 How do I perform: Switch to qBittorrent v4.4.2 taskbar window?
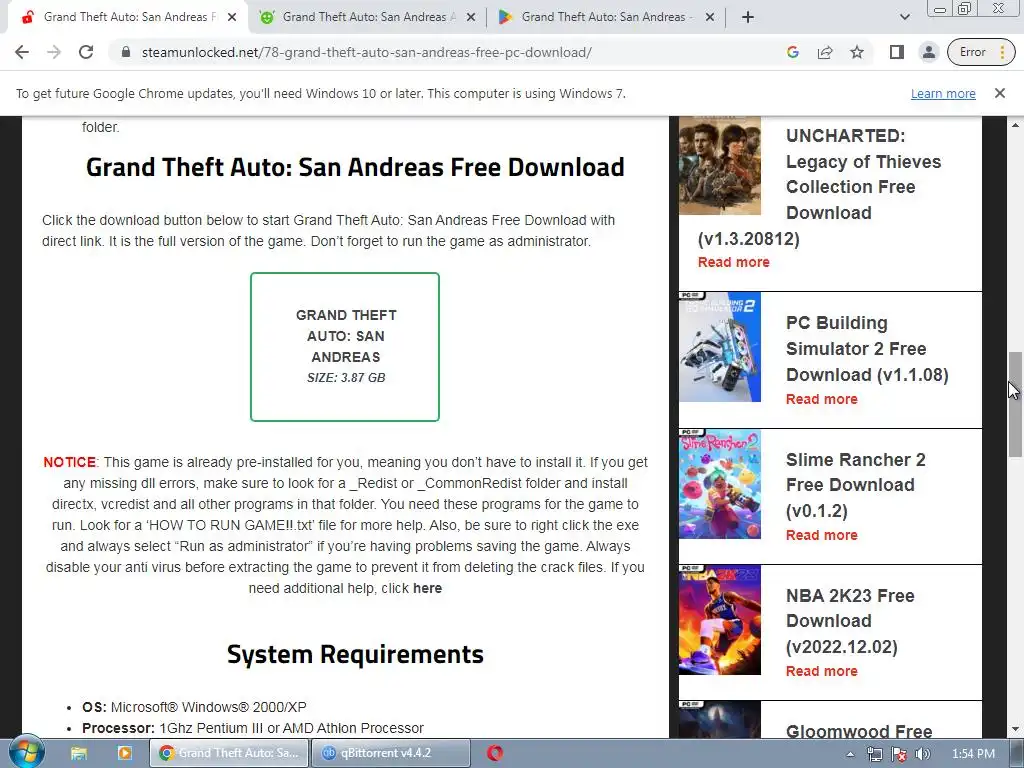pos(391,753)
